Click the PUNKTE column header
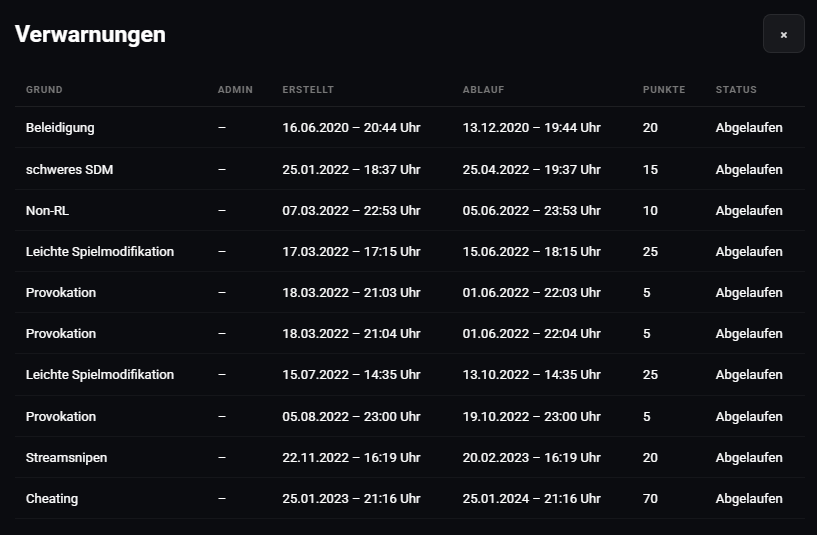817x535 pixels. pyautogui.click(x=664, y=90)
